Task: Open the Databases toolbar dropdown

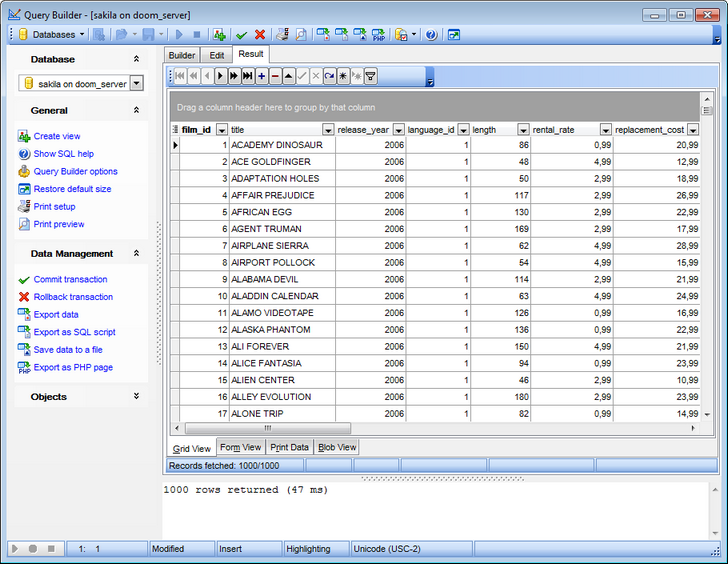Action: point(54,35)
